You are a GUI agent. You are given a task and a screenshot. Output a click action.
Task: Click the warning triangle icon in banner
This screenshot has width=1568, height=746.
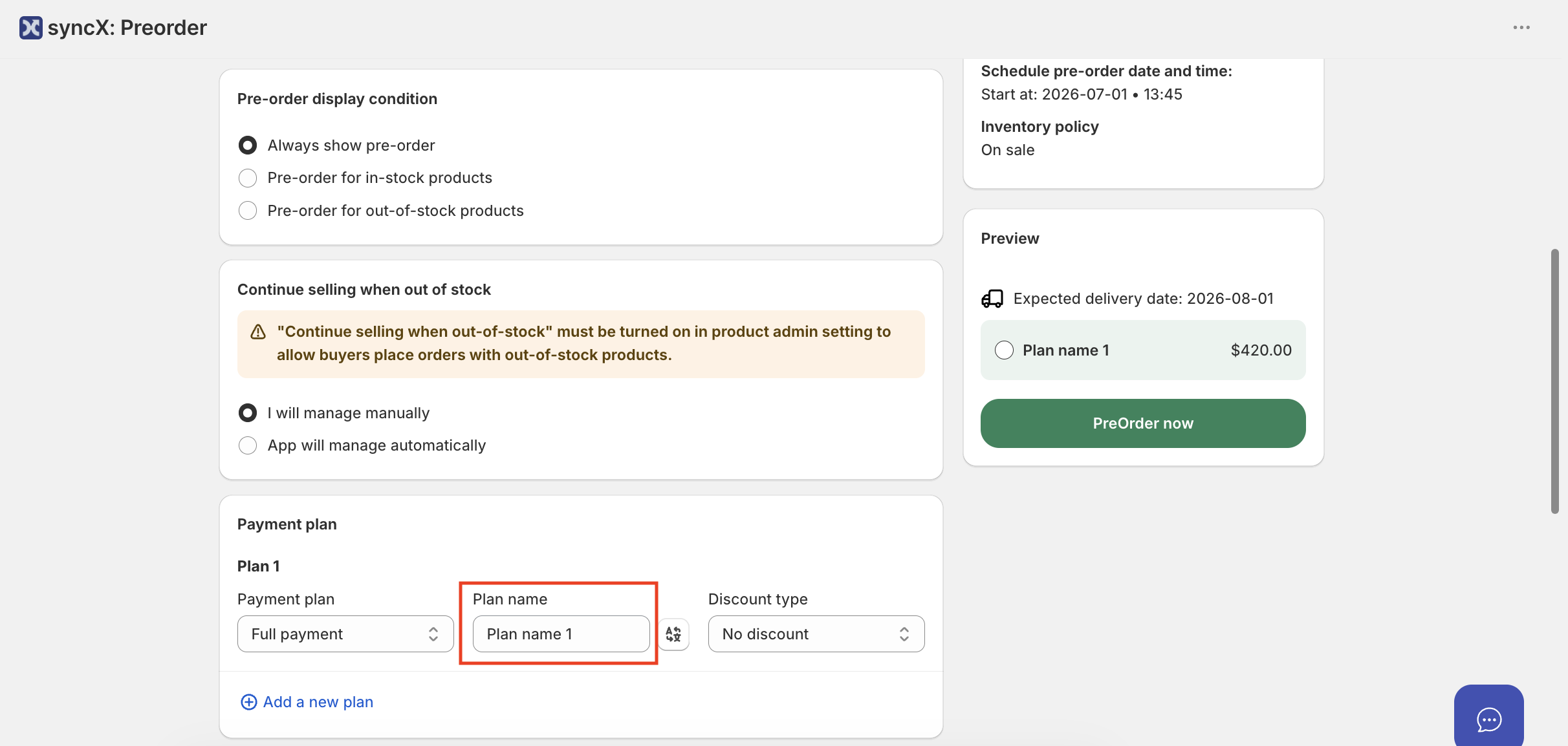coord(258,332)
